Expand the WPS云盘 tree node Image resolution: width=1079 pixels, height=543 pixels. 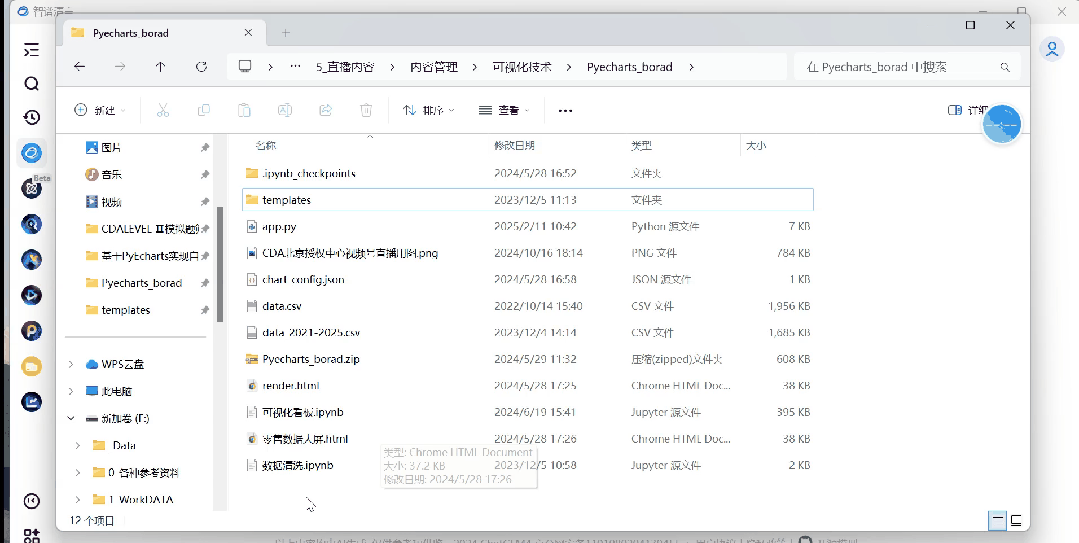(x=71, y=364)
